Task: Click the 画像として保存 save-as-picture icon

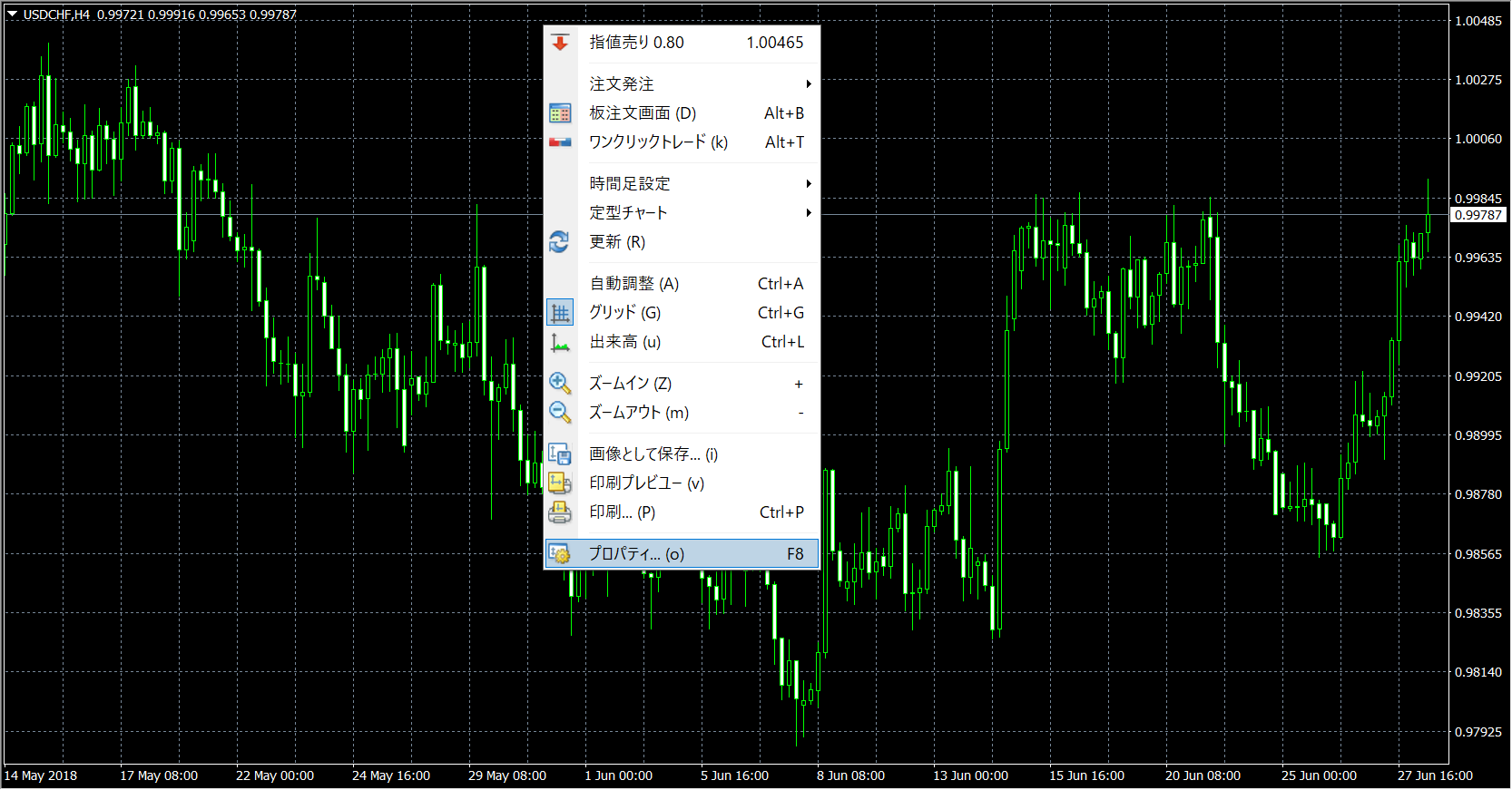Action: 560,454
